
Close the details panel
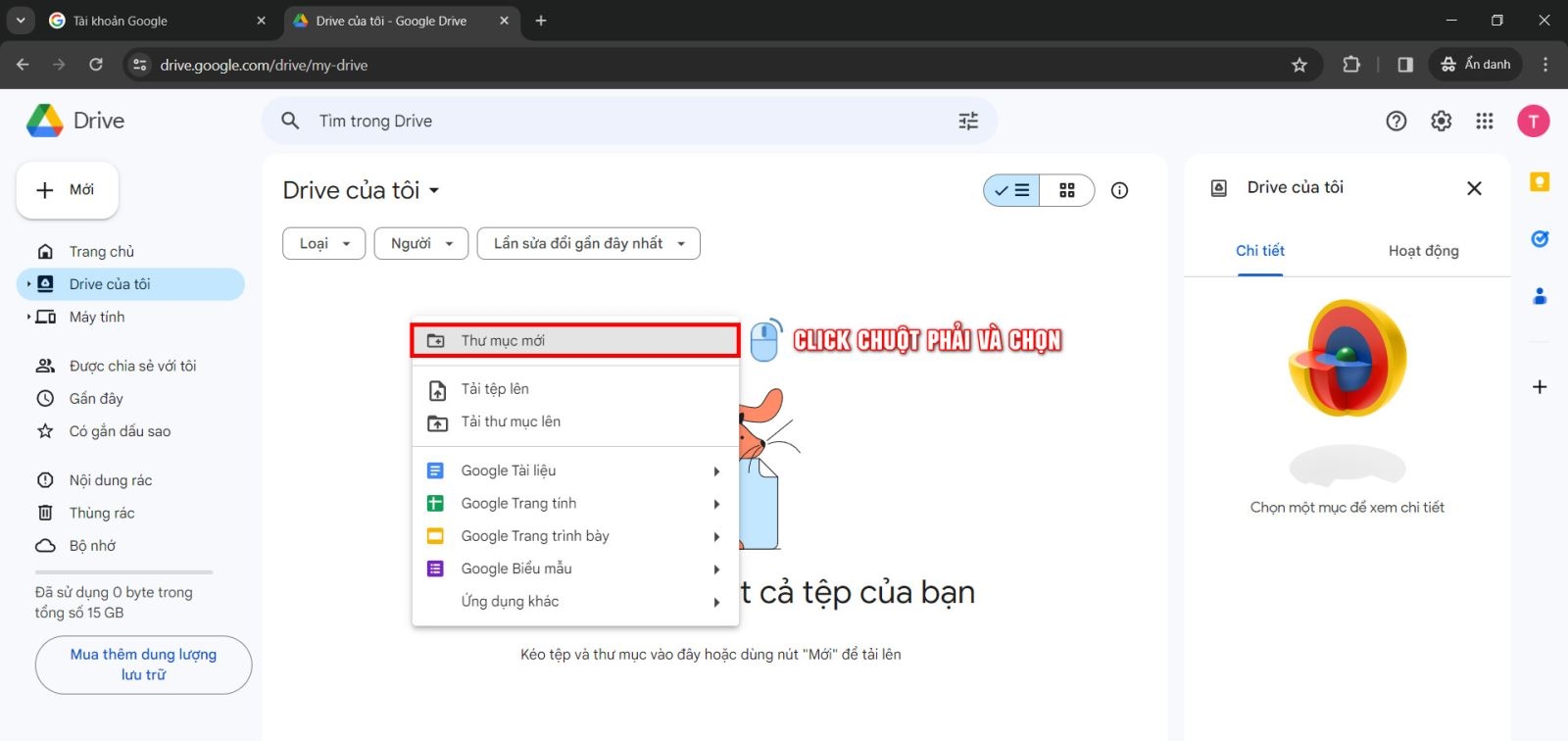coord(1474,188)
